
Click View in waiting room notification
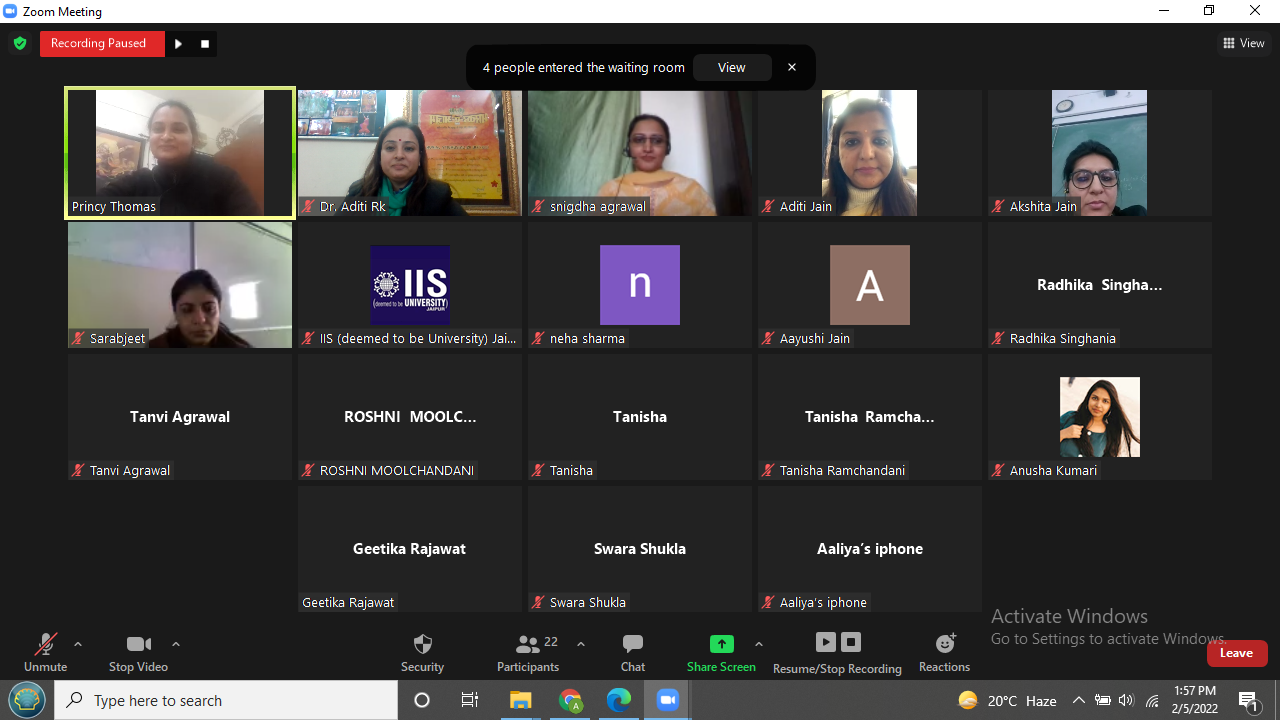pyautogui.click(x=731, y=68)
